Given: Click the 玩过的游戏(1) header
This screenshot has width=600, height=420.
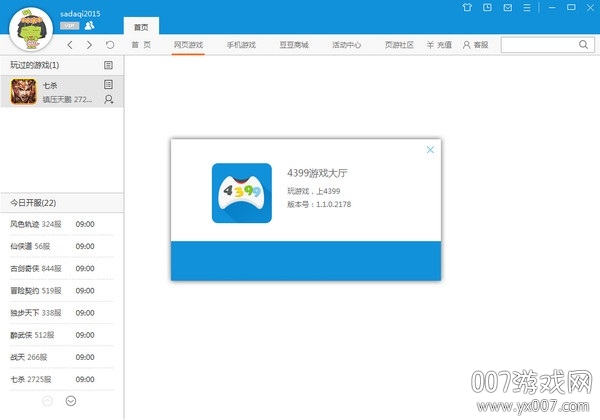Looking at the screenshot, I should pos(34,65).
